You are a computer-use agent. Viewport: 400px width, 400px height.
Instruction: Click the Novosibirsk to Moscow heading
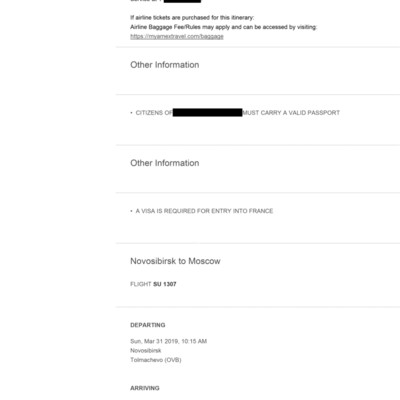175,261
